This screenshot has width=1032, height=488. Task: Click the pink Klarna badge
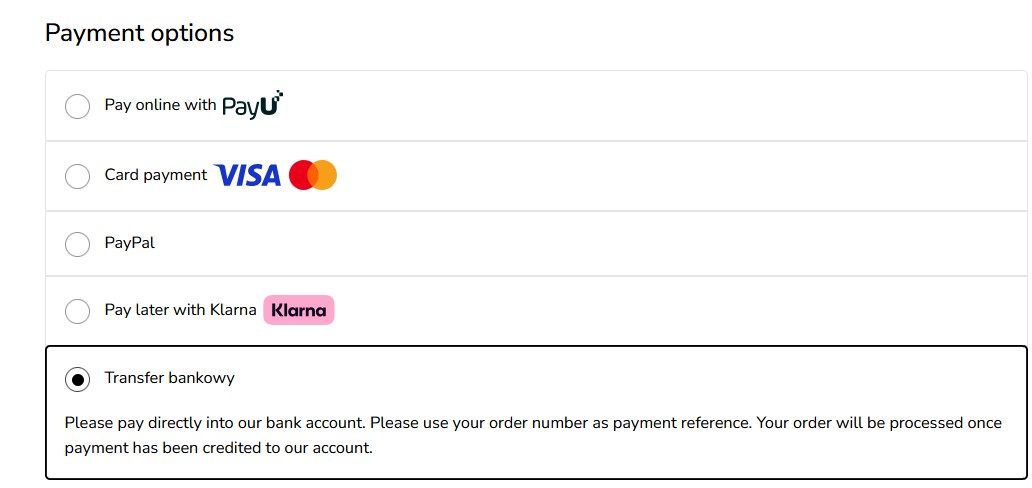(x=299, y=310)
